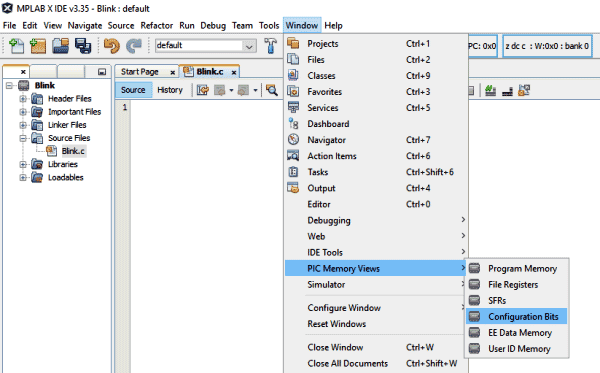Open the Debug menu
The height and width of the screenshot is (373, 600).
pos(213,26)
